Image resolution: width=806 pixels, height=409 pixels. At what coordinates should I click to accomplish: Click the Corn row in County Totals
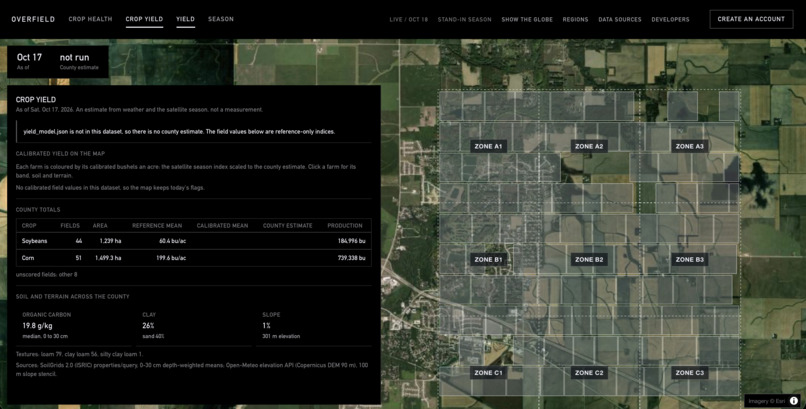[193, 258]
